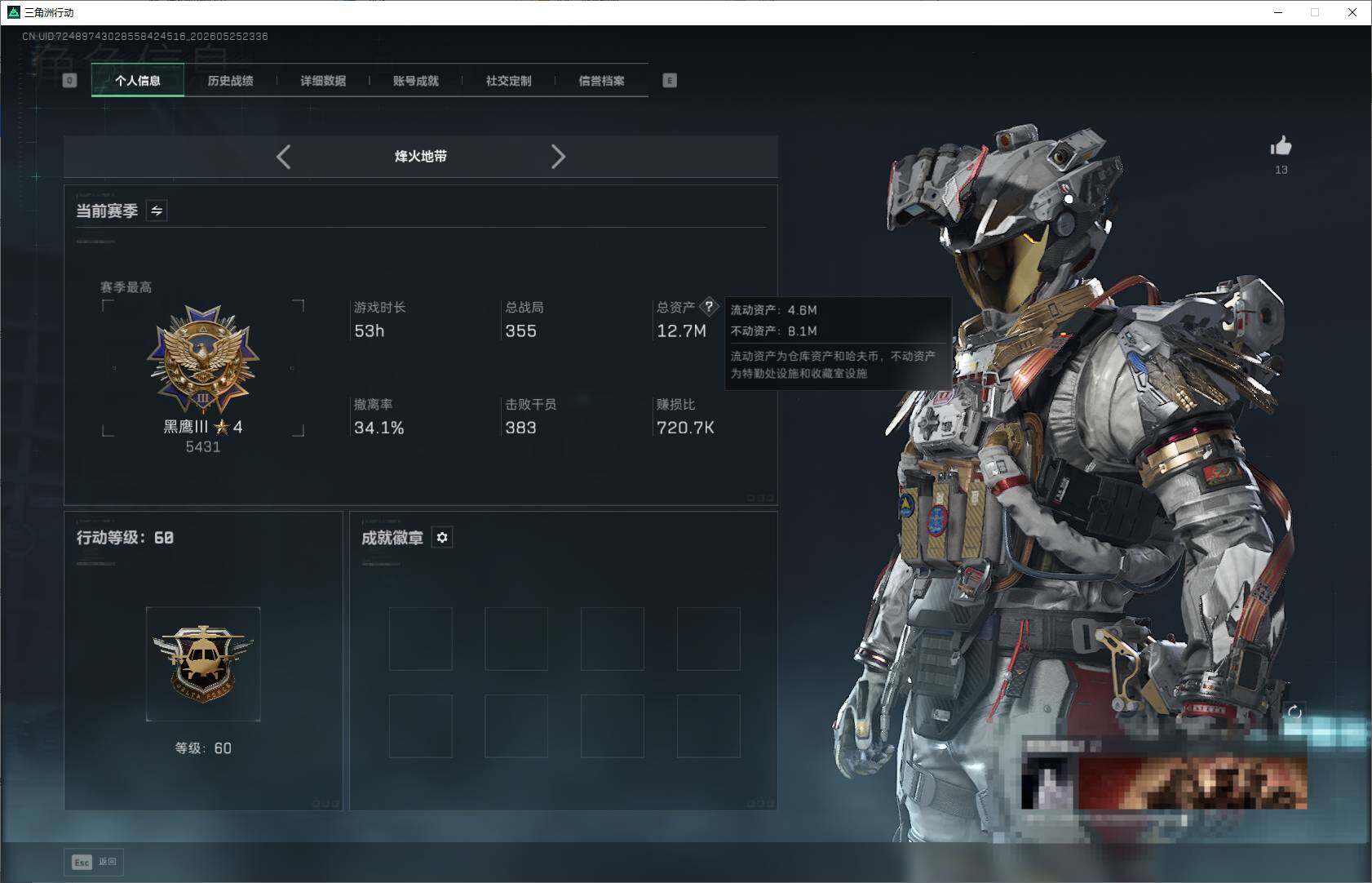Go to previous game mode arrow
This screenshot has height=883, width=1372.
[x=283, y=157]
